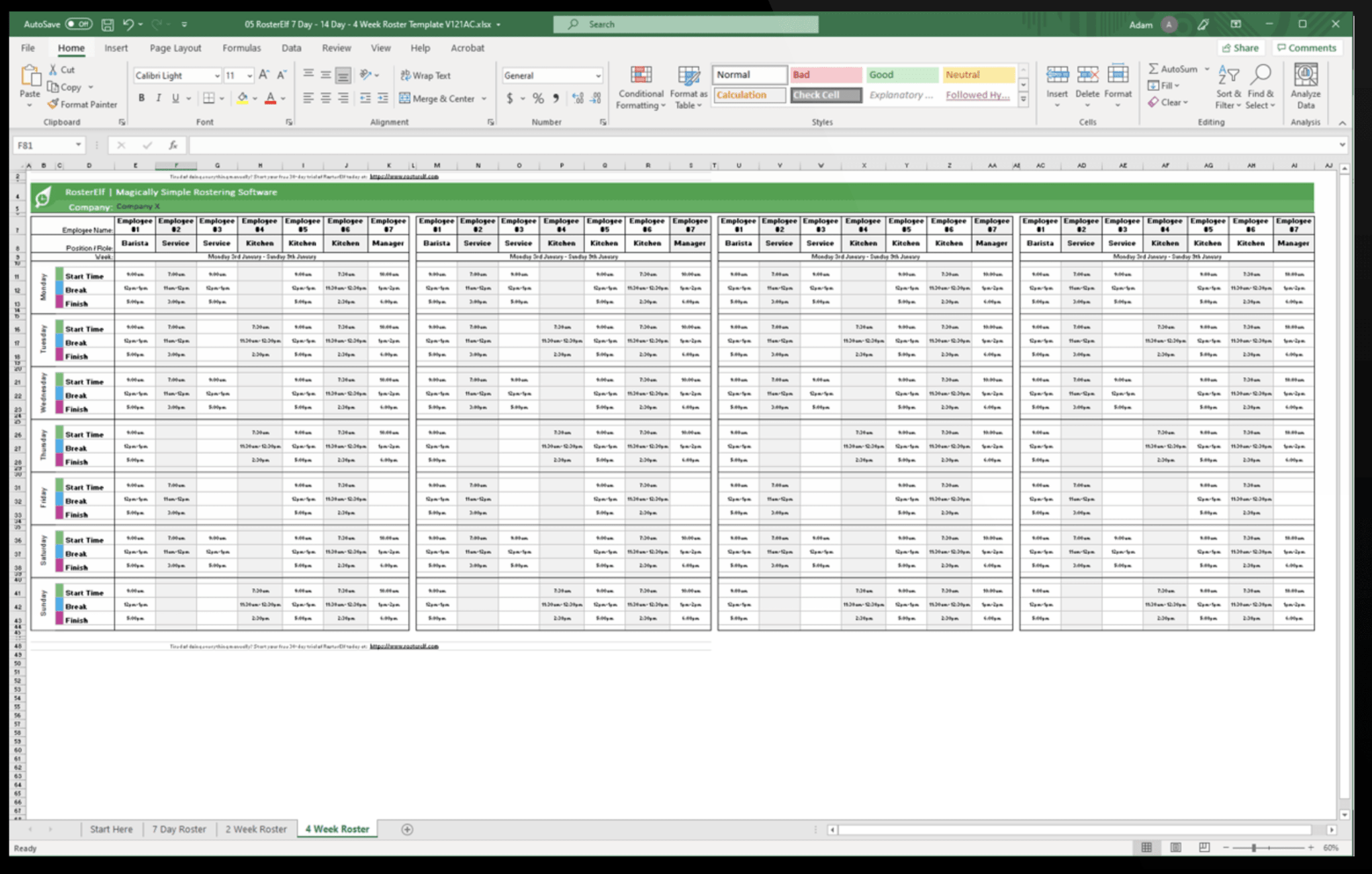Screen dimensions: 1372x874
Task: Toggle bold formatting
Action: click(141, 98)
